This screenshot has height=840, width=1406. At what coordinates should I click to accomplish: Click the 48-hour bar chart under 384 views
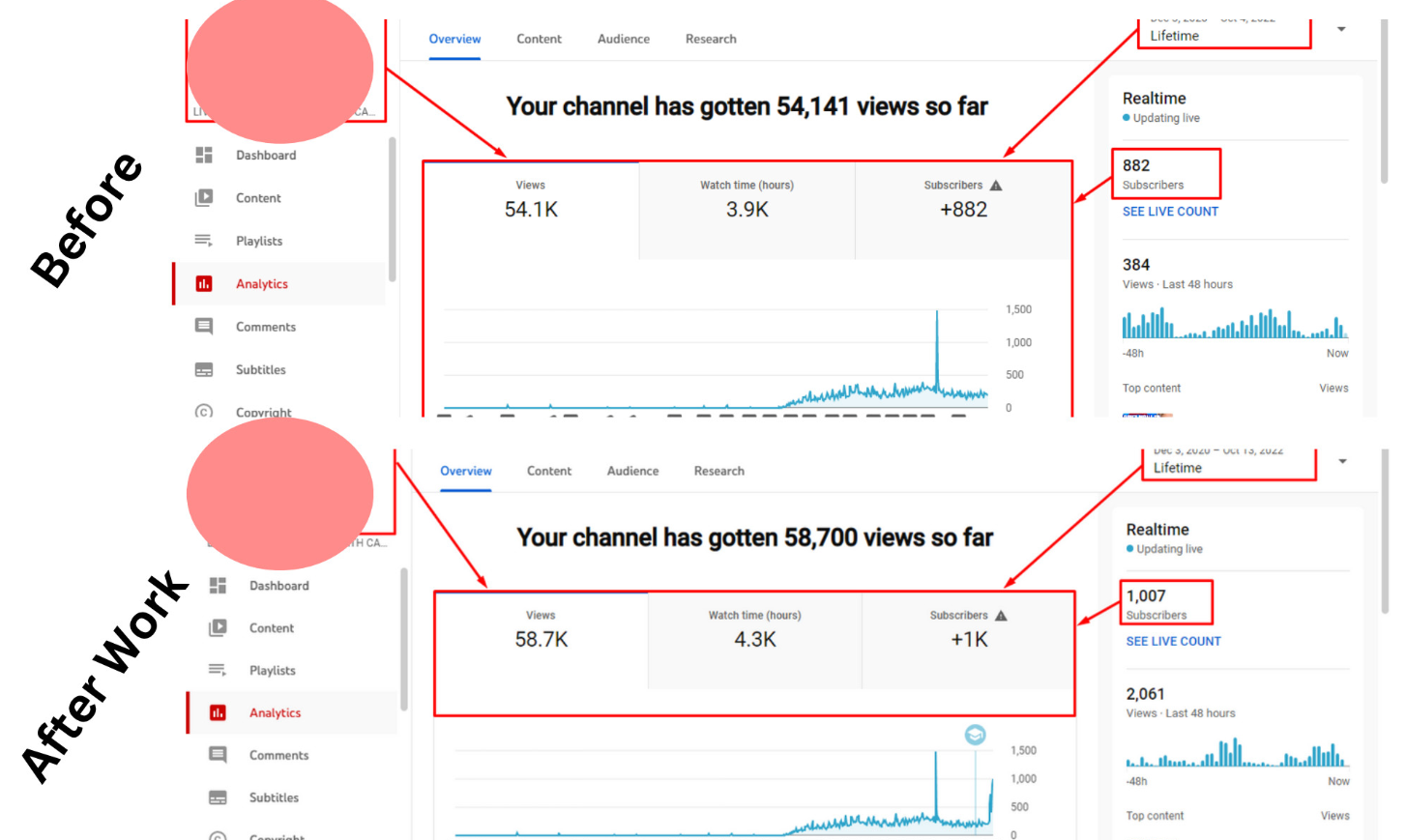1234,325
